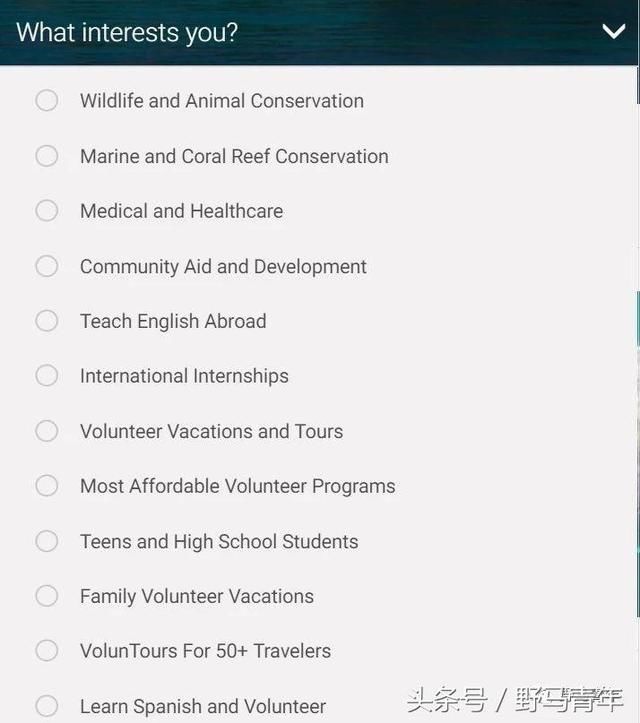Select Marine and Coral Reef Conservation radio
This screenshot has height=723, width=640.
click(47, 156)
